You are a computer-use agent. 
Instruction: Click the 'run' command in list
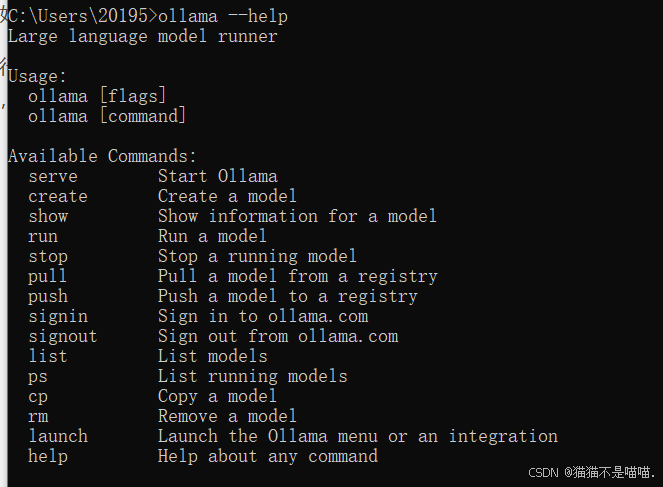[x=43, y=237]
